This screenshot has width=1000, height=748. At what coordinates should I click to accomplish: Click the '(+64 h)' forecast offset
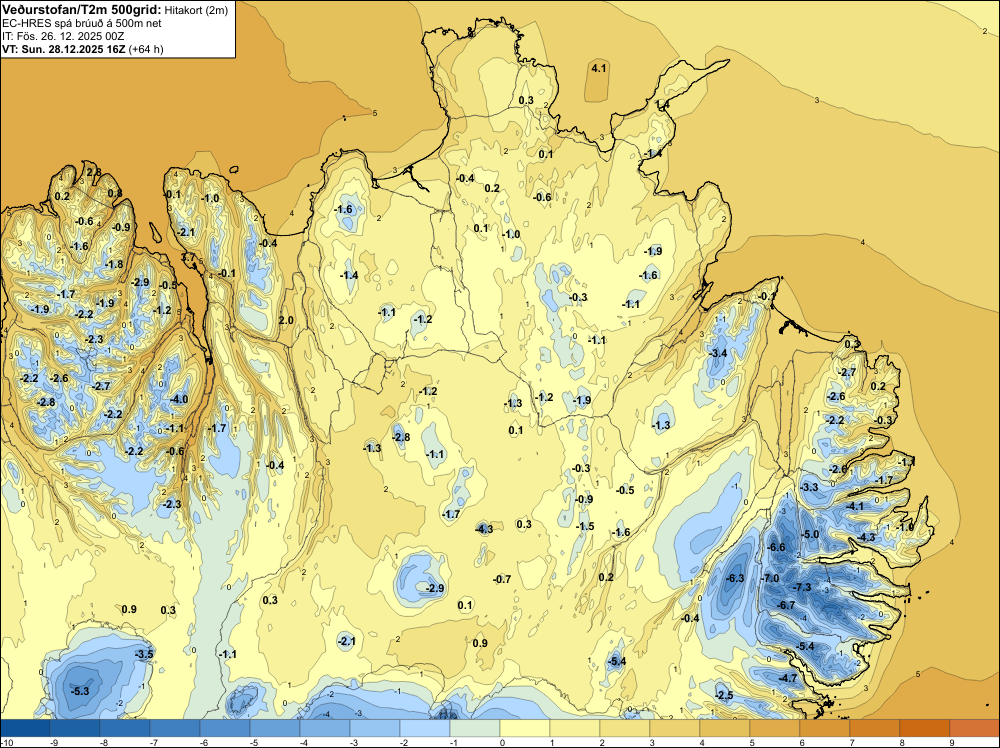click(x=146, y=49)
